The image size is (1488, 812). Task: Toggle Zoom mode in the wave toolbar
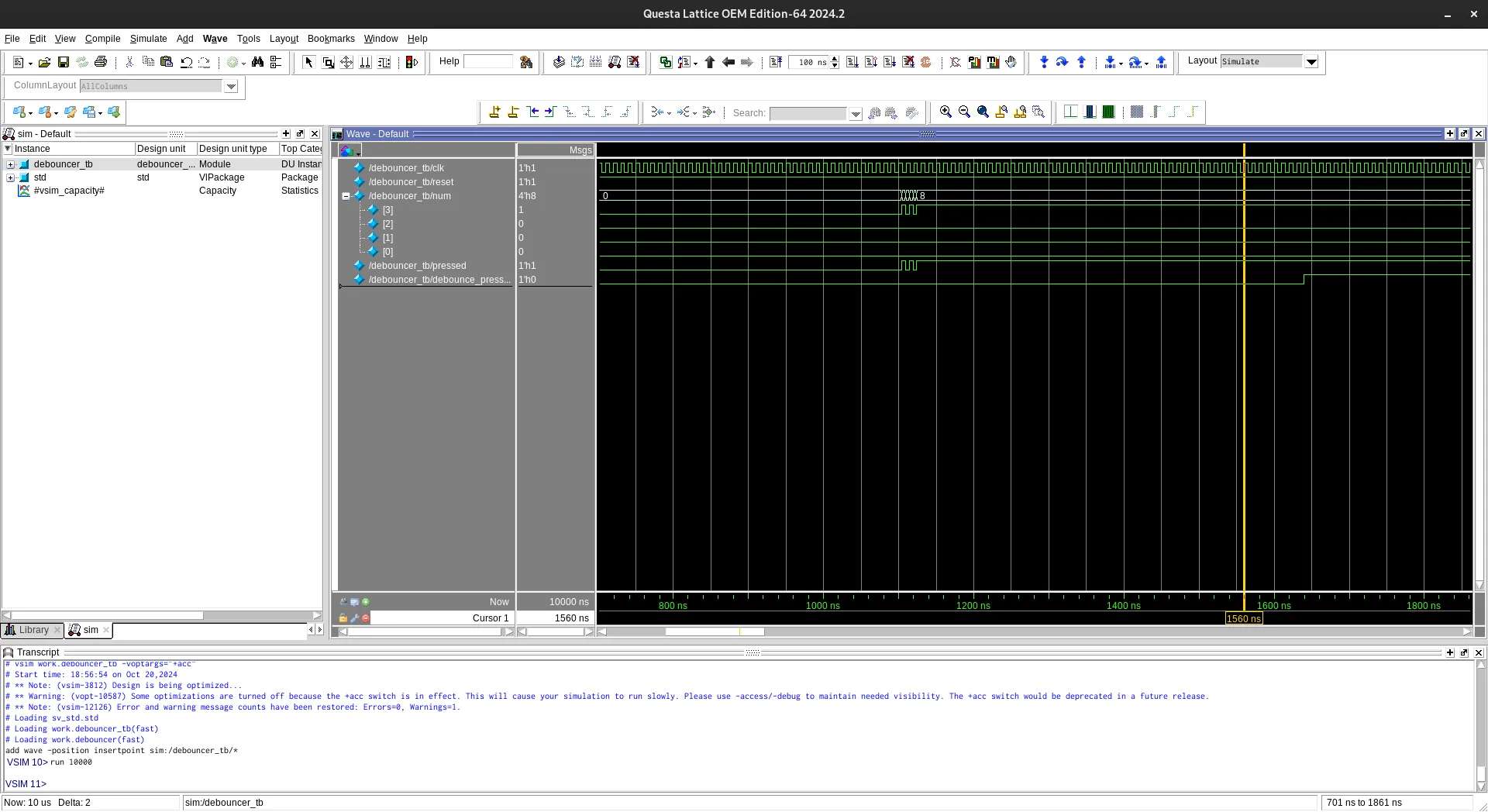(x=328, y=63)
